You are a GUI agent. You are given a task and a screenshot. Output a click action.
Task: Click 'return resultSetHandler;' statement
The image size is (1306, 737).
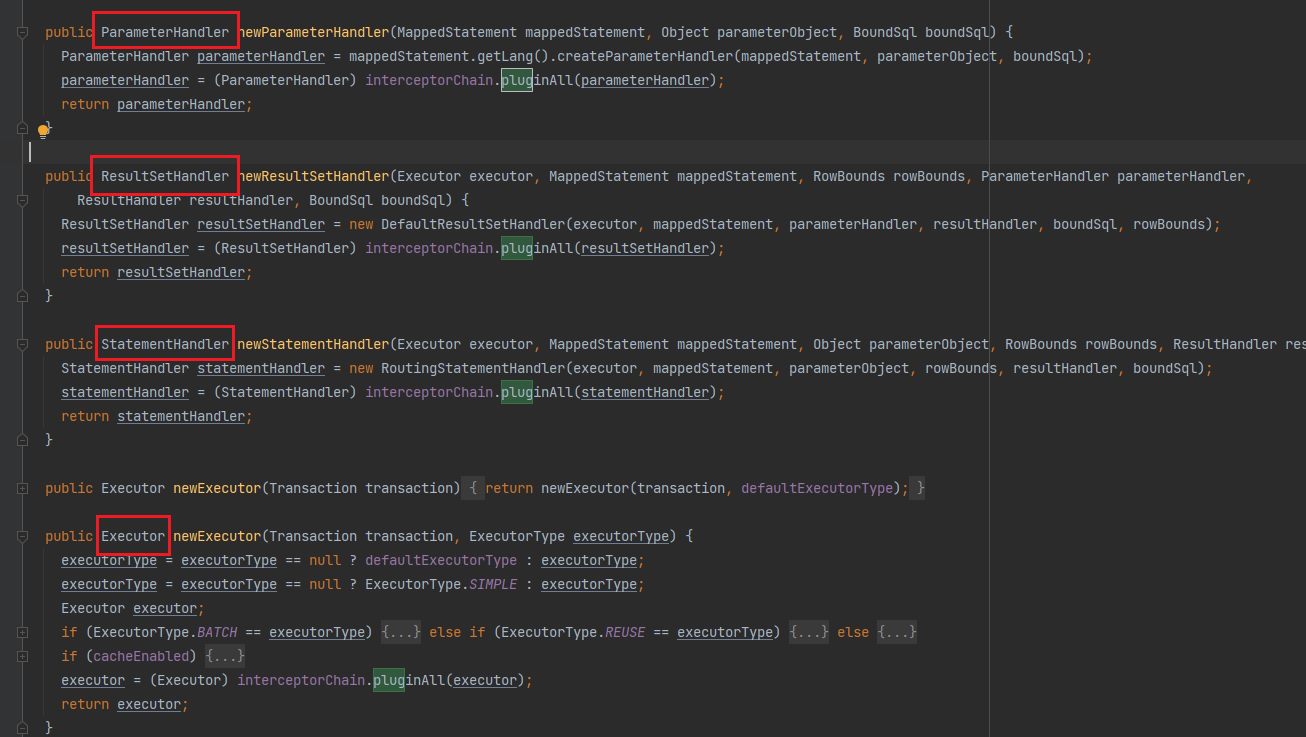(157, 272)
